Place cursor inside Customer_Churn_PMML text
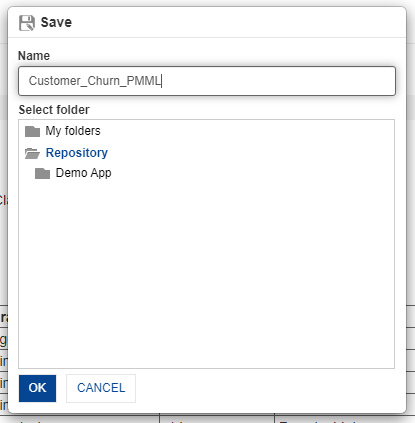 coord(94,81)
